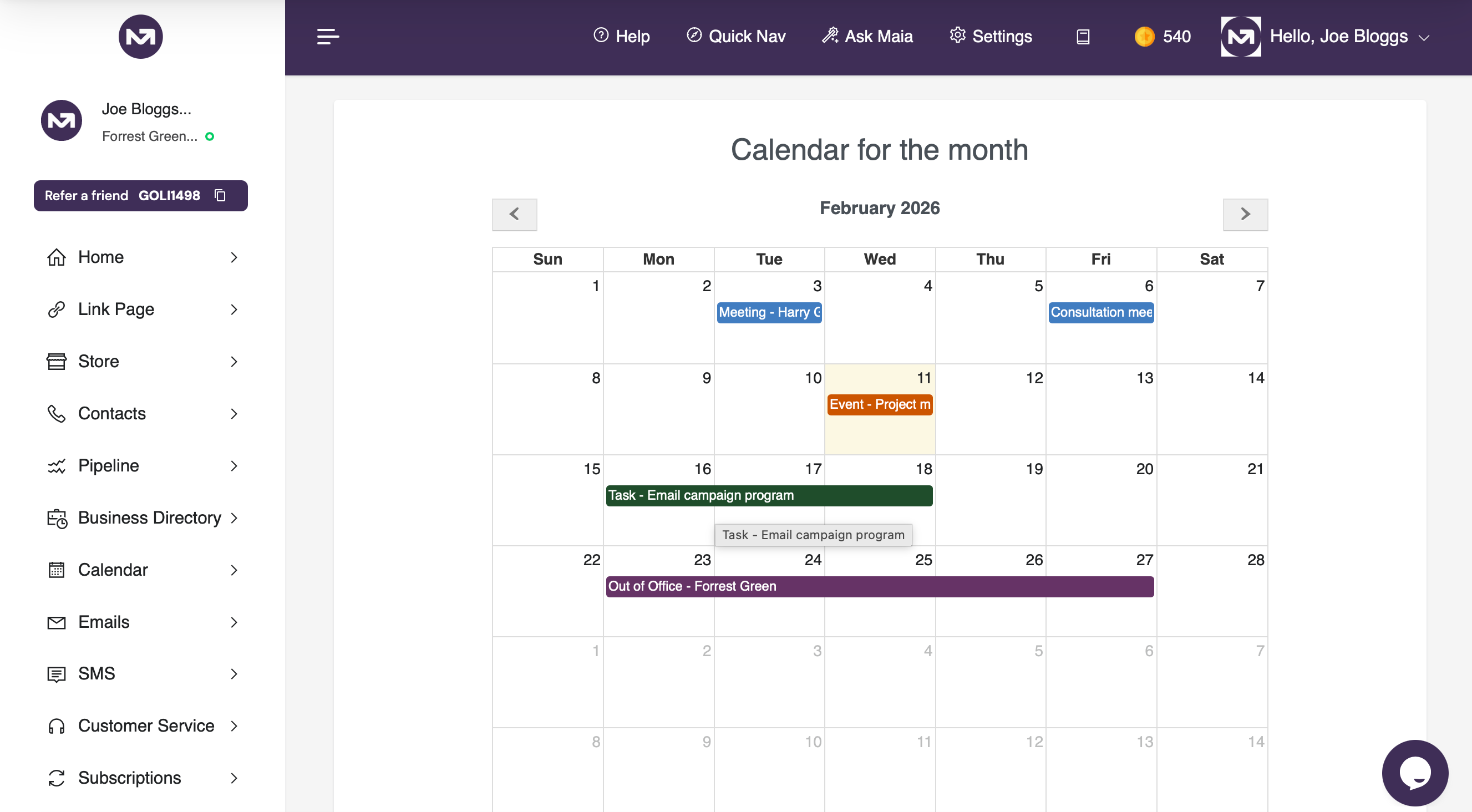The width and height of the screenshot is (1472, 812).
Task: Click the Contacts phone icon
Action: click(x=56, y=414)
